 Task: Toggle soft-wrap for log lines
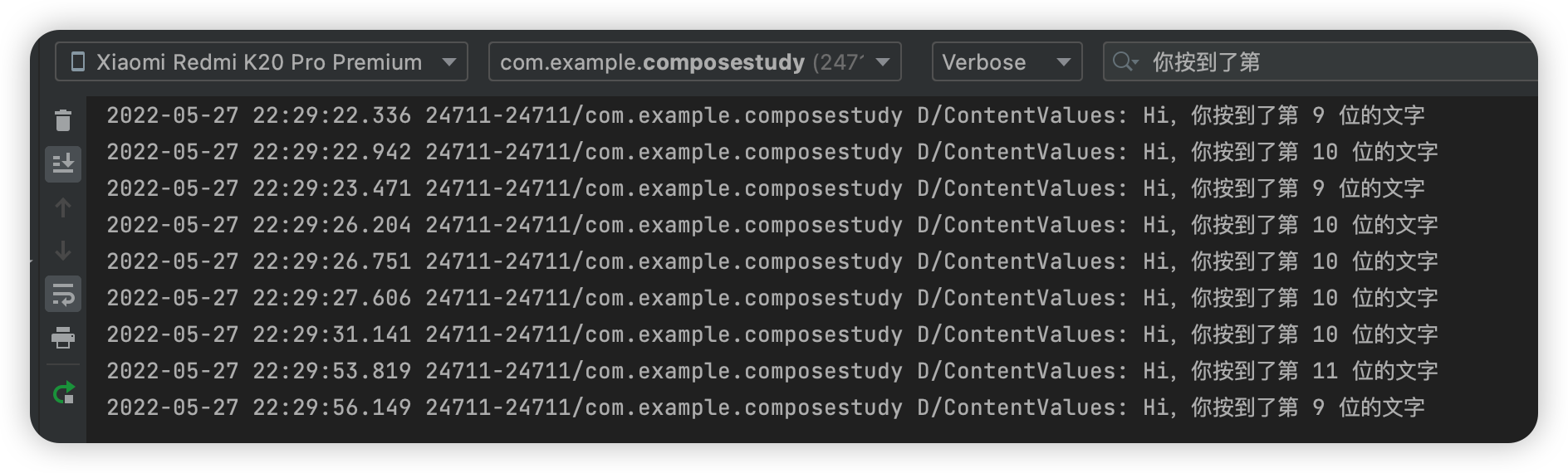63,294
